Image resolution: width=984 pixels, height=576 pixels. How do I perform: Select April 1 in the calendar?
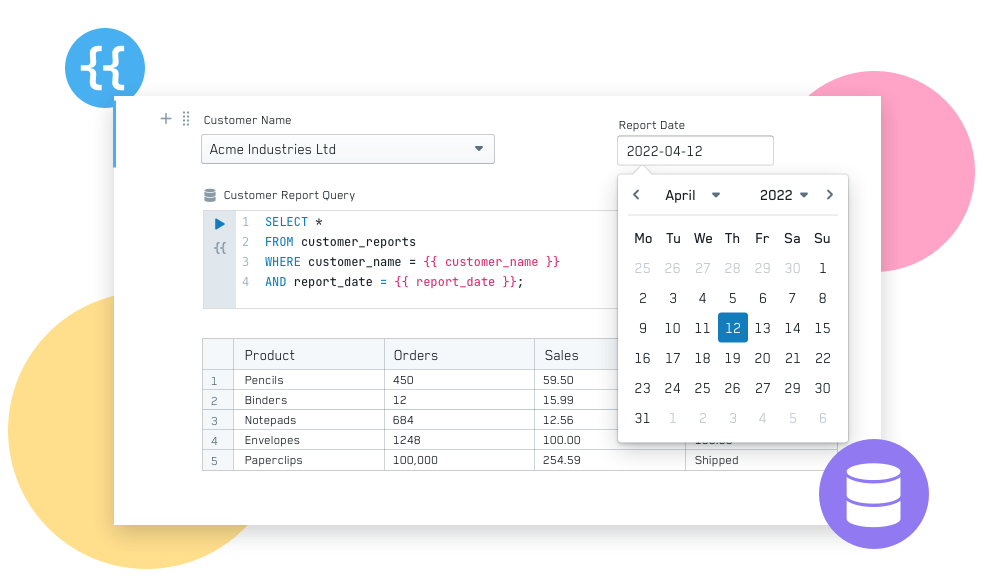click(822, 268)
